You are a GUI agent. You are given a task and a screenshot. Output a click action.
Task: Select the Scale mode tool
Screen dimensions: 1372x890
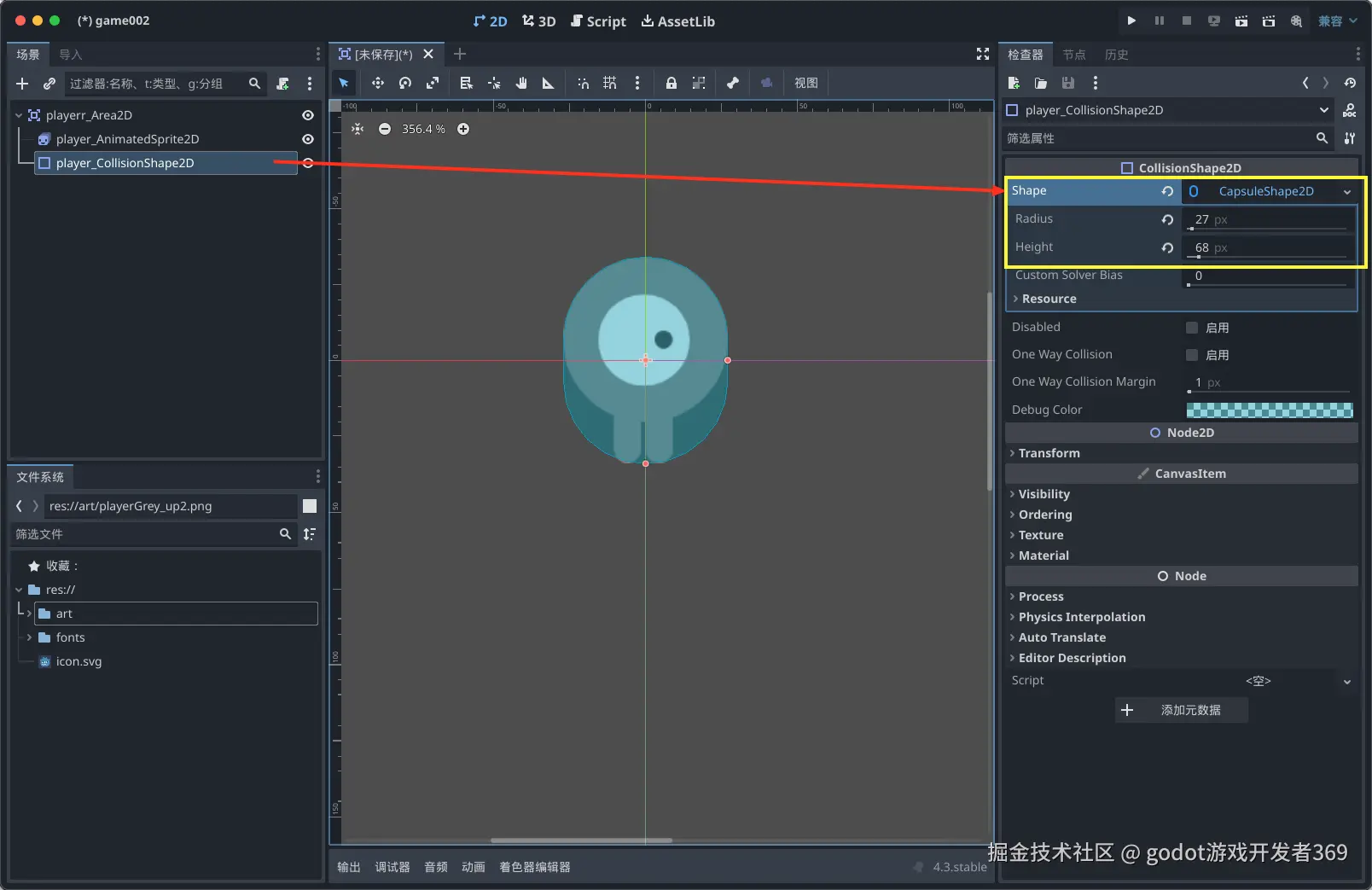point(433,83)
